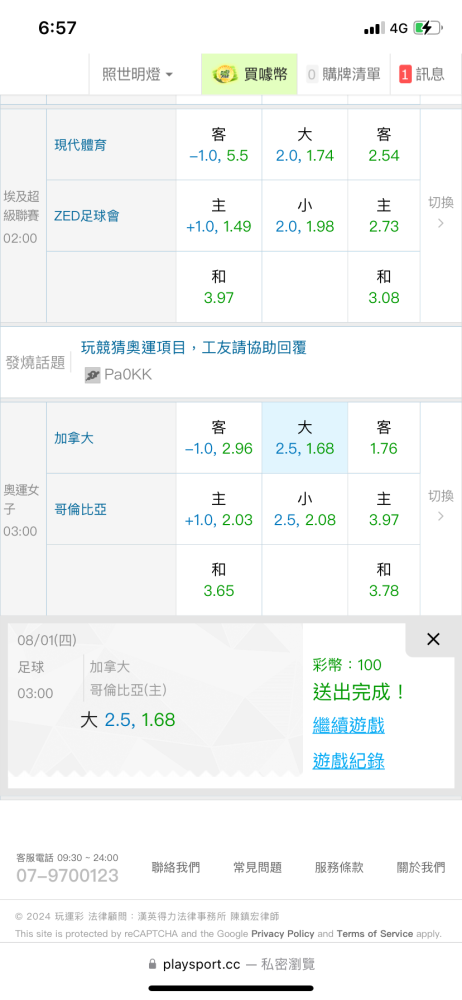Switch odds view for Olympic women's match
Screen dimensions: 462x1000
pyautogui.click(x=441, y=505)
